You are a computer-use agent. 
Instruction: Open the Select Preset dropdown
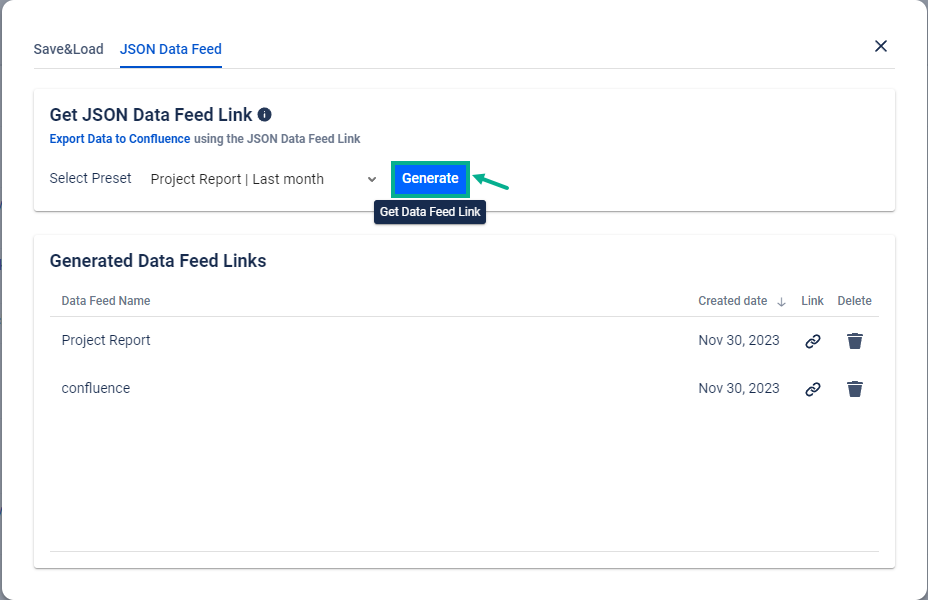click(x=260, y=179)
